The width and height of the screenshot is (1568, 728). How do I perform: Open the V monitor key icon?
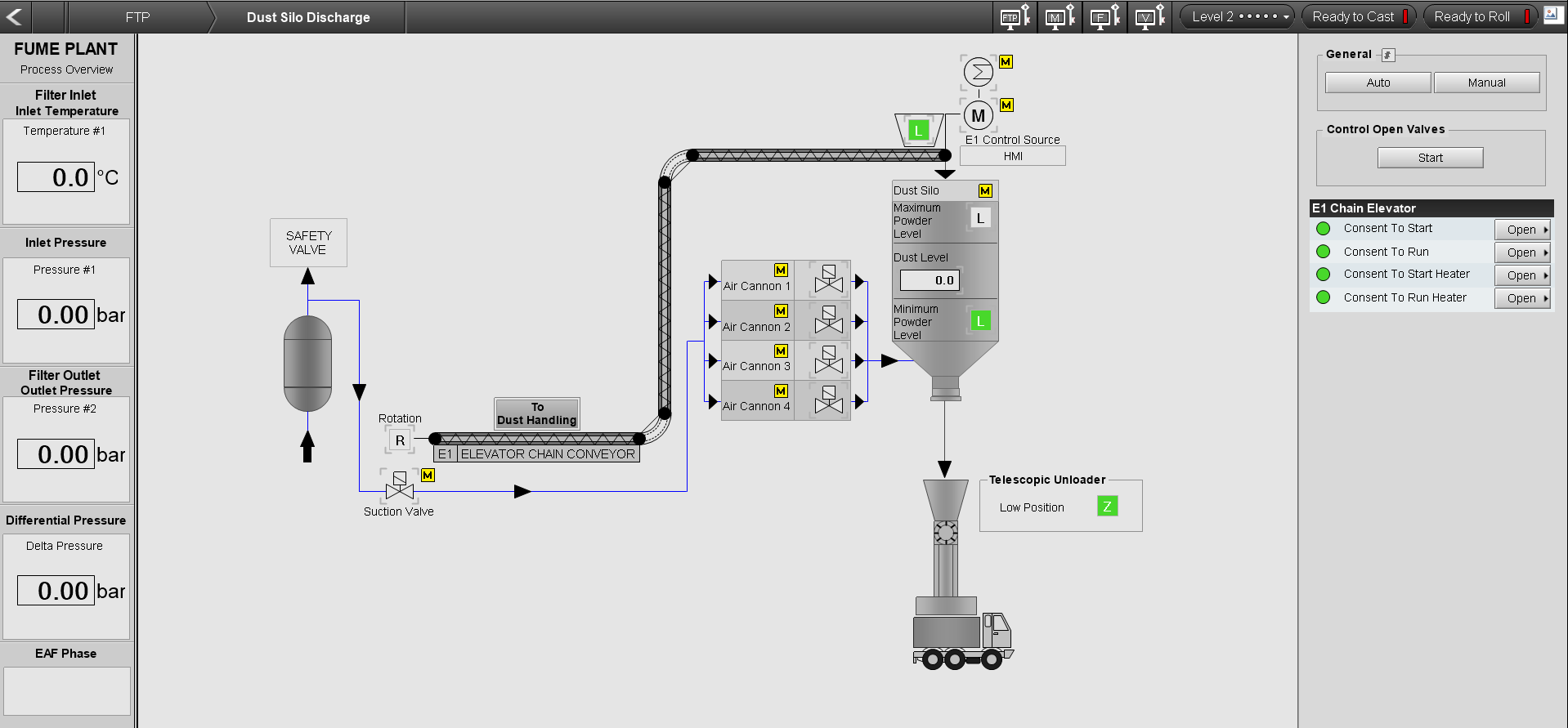coord(1149,17)
